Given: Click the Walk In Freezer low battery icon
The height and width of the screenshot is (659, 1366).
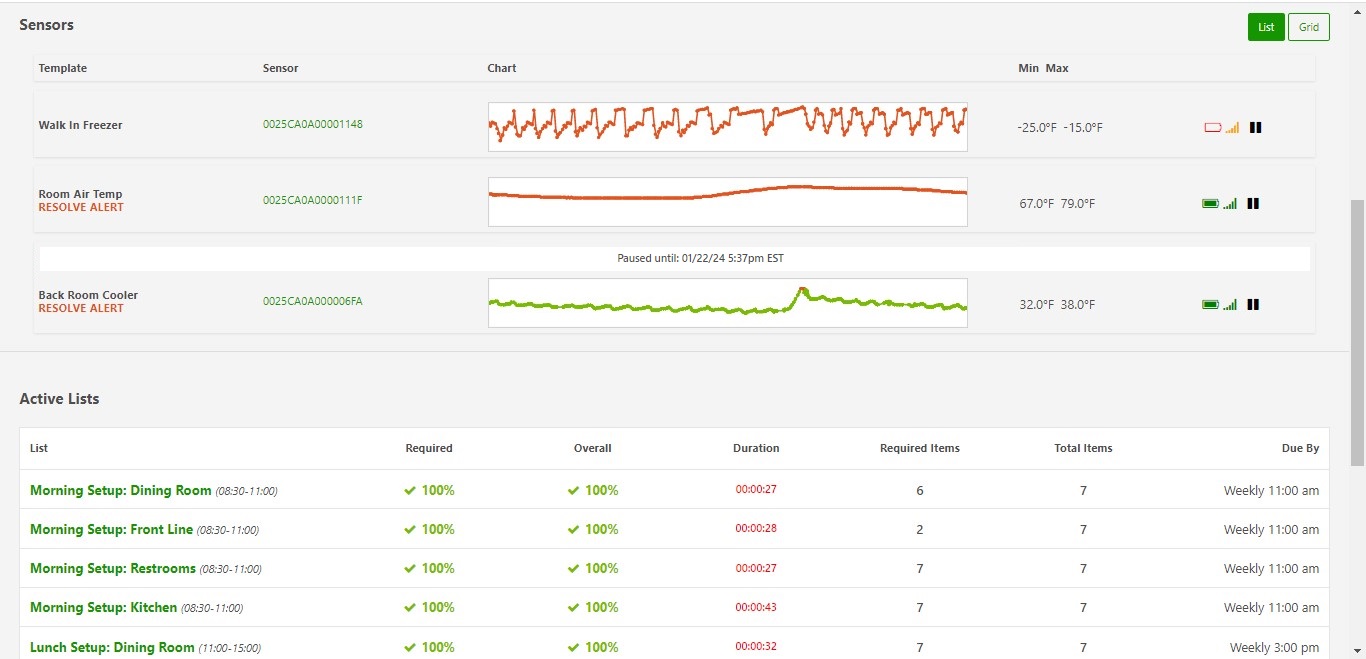Looking at the screenshot, I should (1212, 128).
